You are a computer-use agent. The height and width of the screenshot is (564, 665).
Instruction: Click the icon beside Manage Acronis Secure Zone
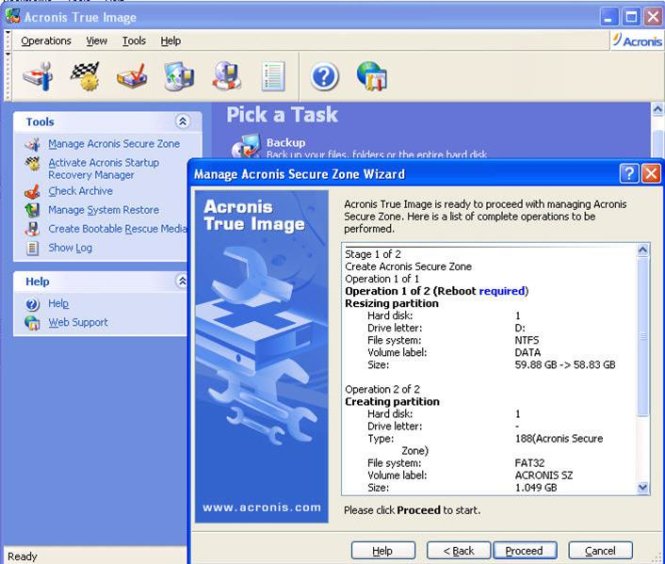pos(33,144)
